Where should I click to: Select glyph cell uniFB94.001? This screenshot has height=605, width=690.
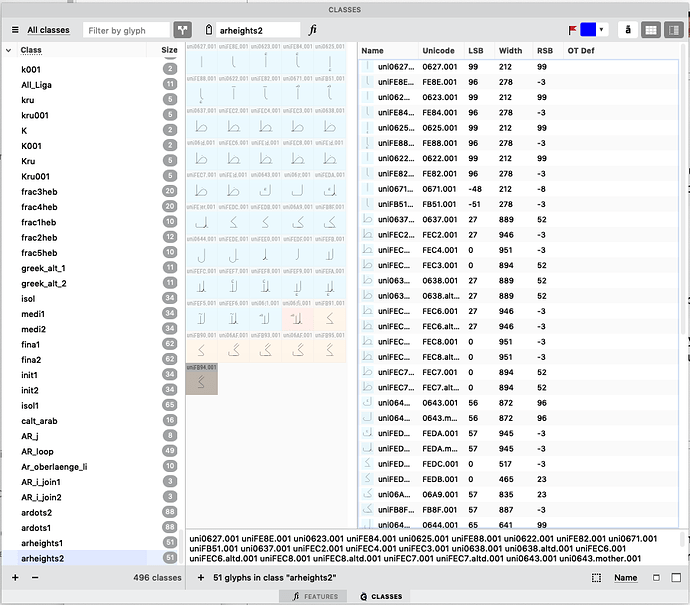(x=202, y=379)
